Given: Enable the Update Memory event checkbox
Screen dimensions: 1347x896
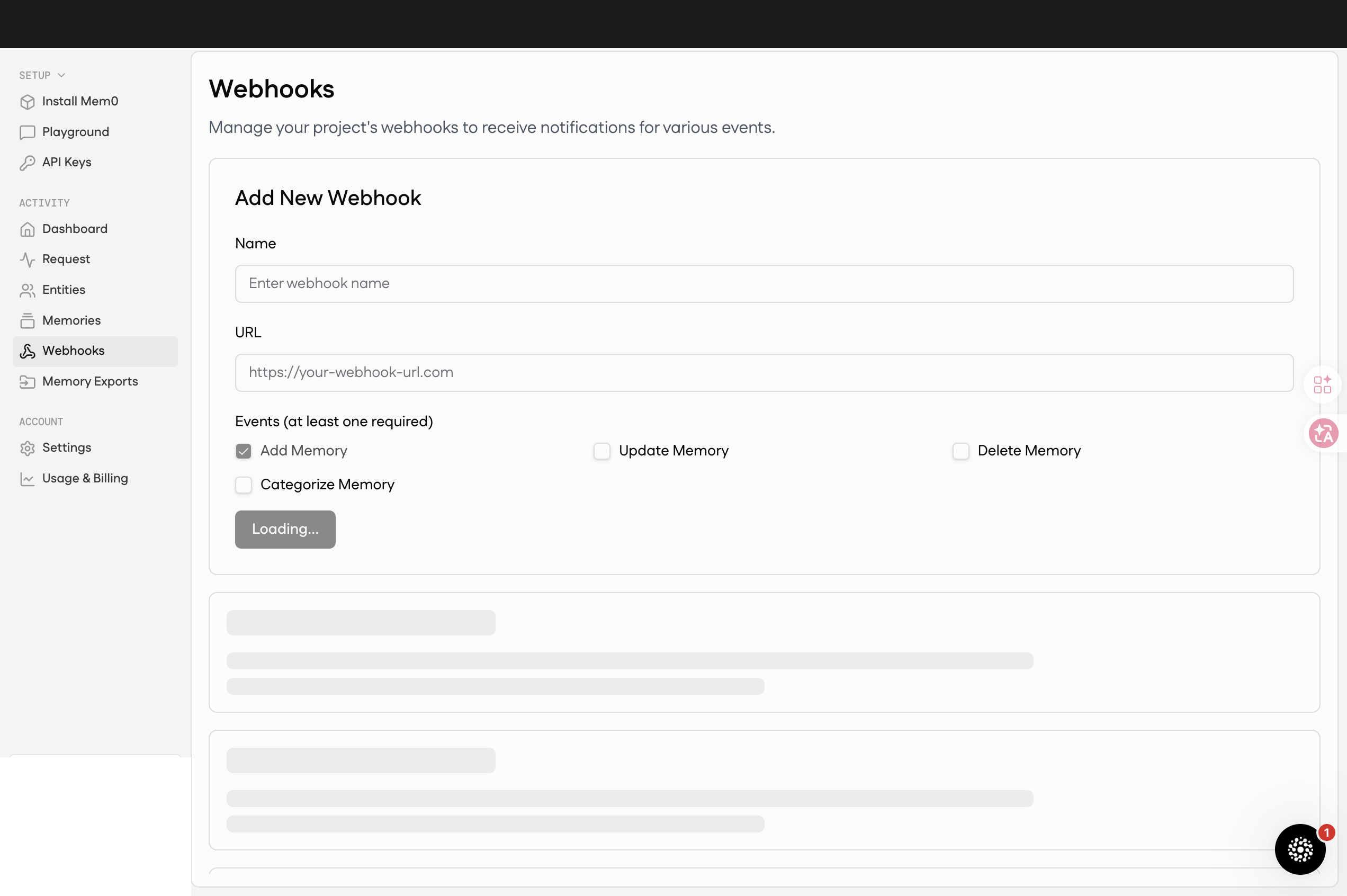Looking at the screenshot, I should point(602,451).
